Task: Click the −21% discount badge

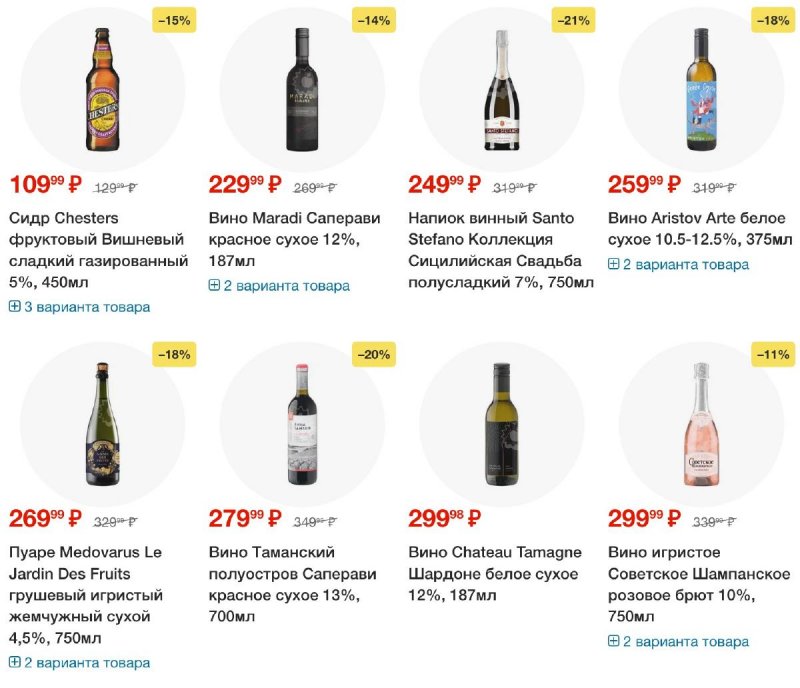Action: click(x=573, y=20)
